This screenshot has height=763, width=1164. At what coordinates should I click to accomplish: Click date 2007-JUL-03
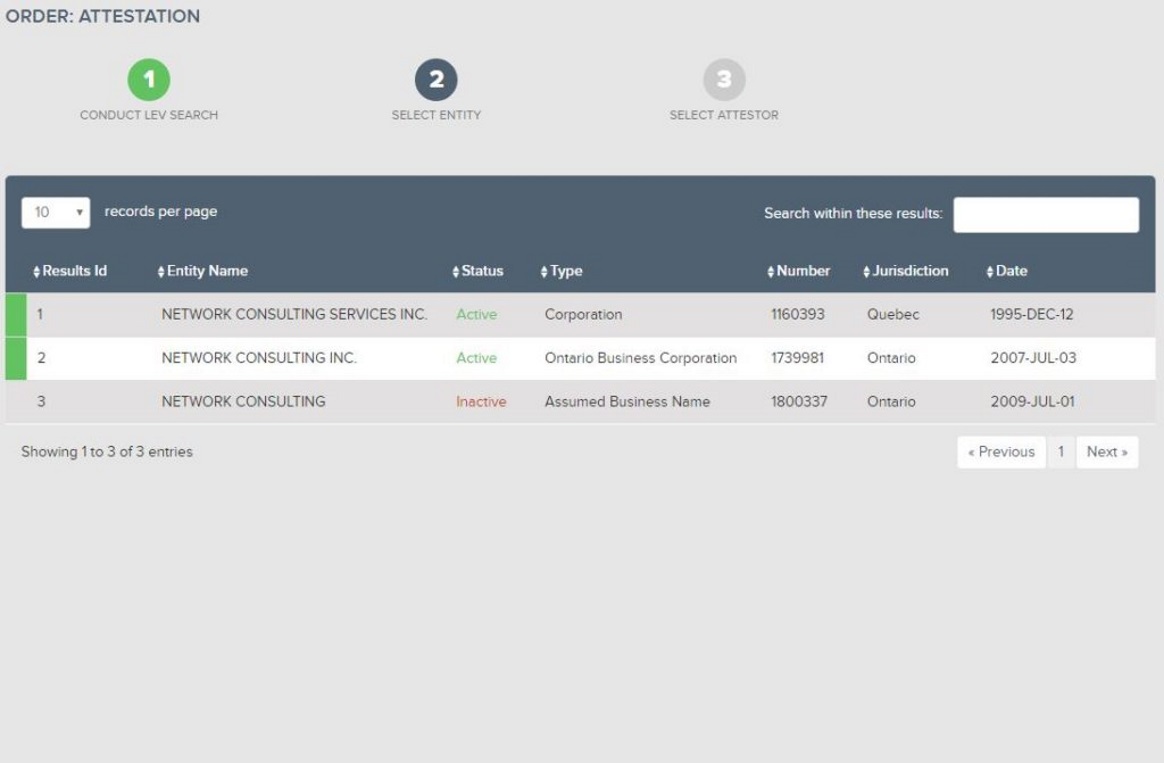[x=1033, y=358]
